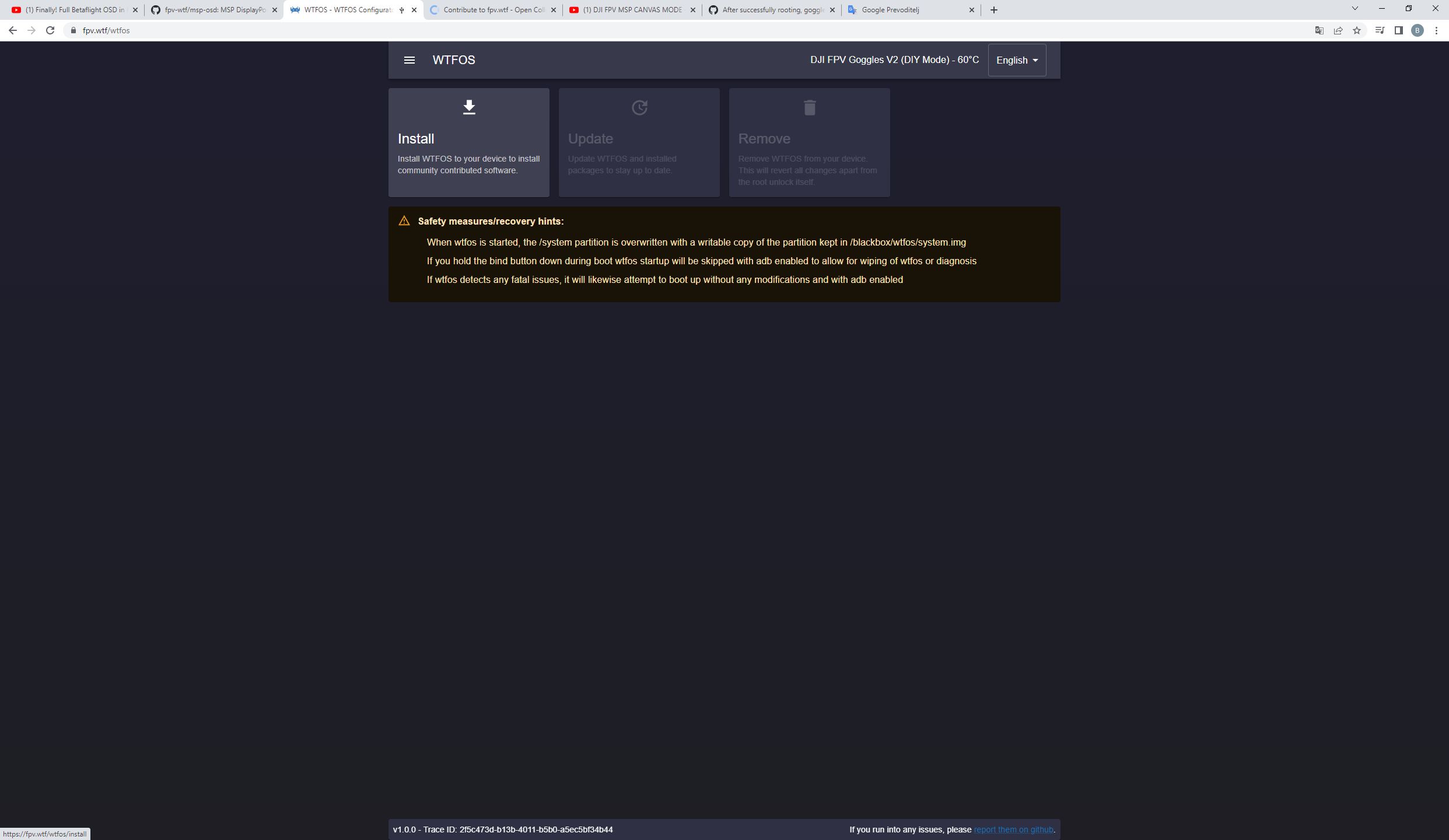Click the download icon on the Install card

468,107
